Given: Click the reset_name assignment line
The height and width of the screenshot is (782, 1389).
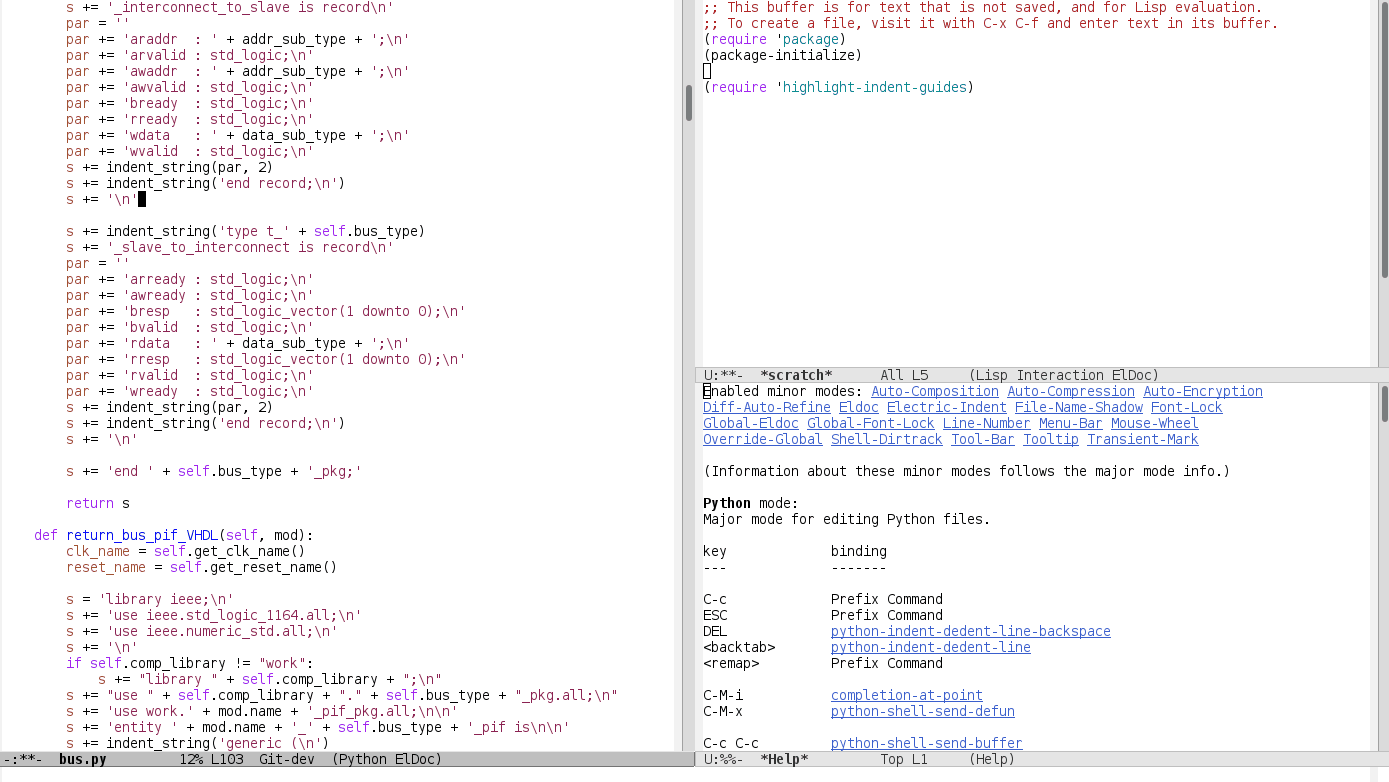Looking at the screenshot, I should point(202,567).
